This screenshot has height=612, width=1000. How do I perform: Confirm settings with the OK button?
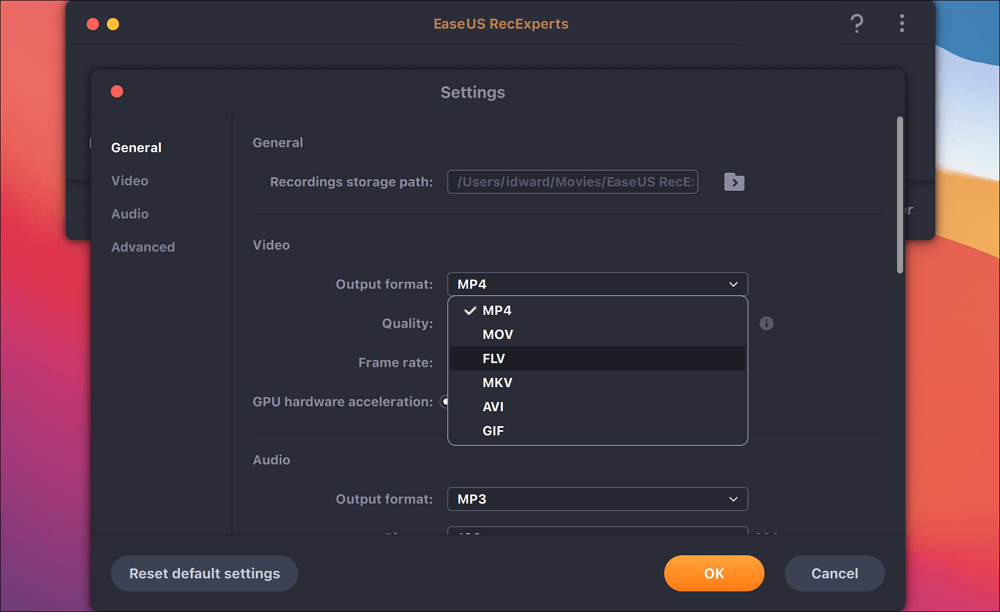714,573
